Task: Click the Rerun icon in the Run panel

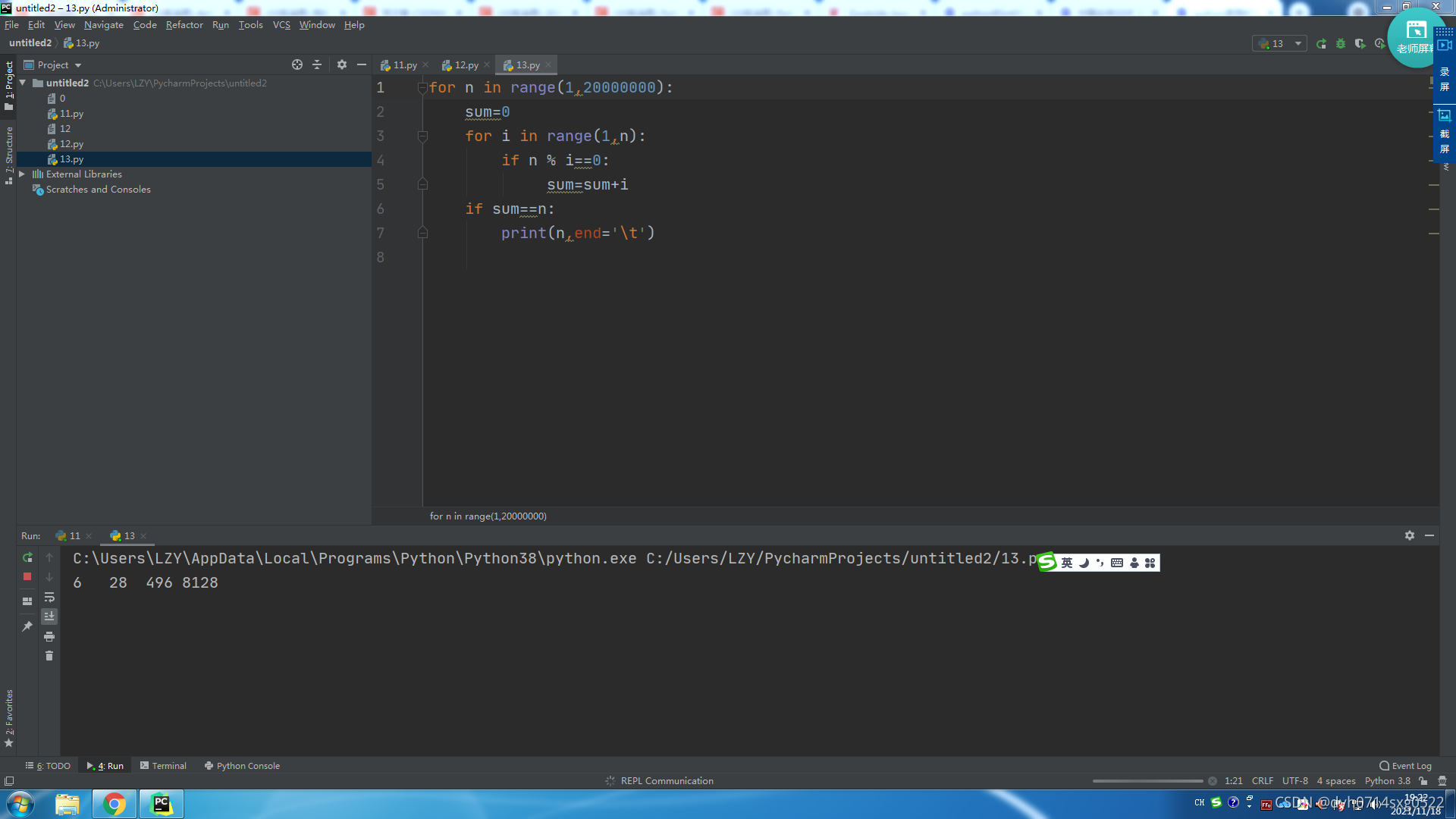Action: click(x=27, y=557)
